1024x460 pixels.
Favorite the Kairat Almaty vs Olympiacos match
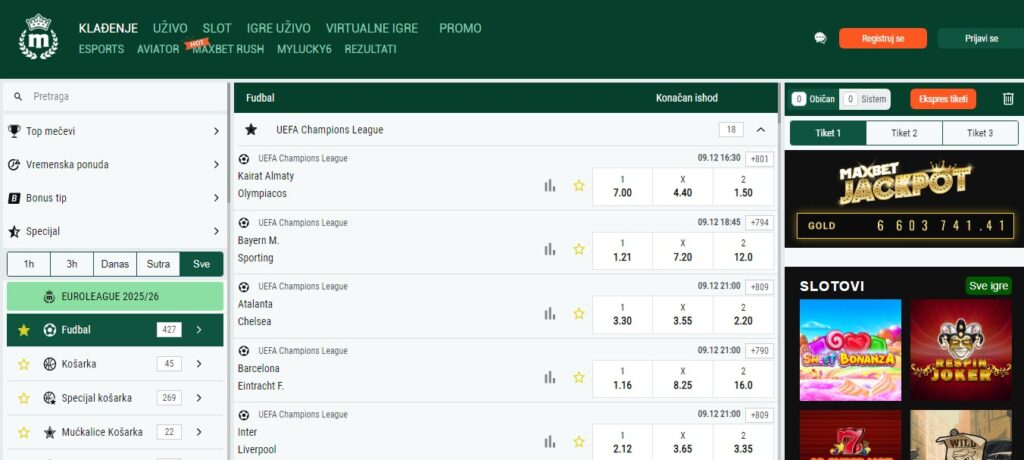(x=579, y=186)
